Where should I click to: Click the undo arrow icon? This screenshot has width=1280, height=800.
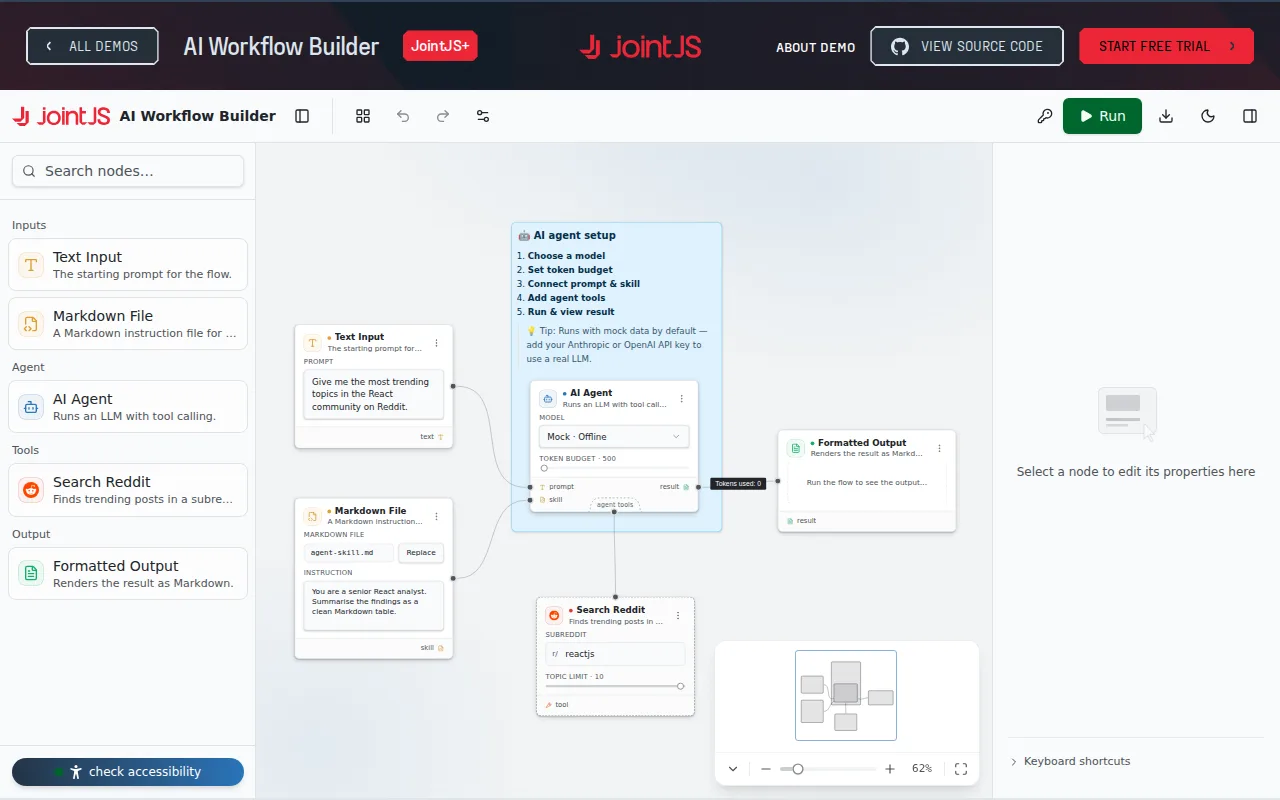click(x=403, y=116)
